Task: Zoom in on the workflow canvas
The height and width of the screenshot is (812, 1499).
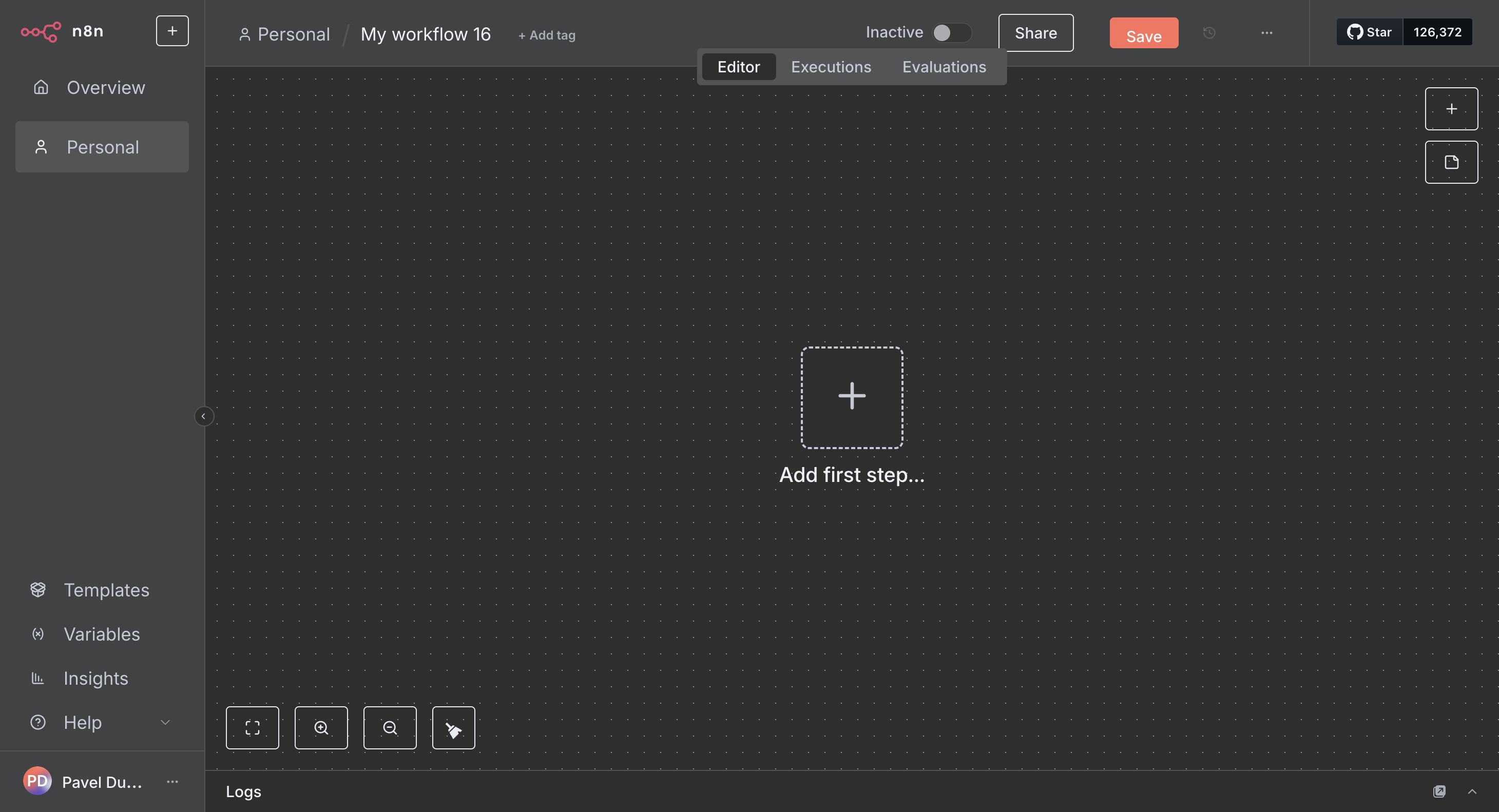Action: point(321,728)
